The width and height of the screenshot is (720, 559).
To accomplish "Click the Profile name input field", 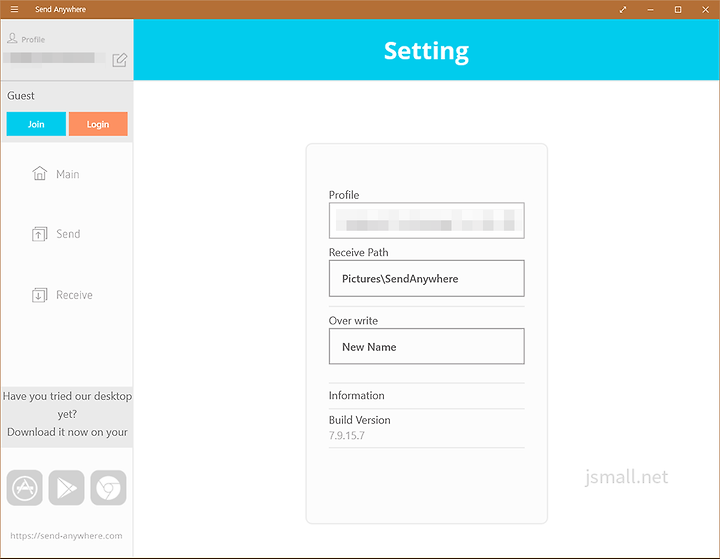I will pos(427,220).
